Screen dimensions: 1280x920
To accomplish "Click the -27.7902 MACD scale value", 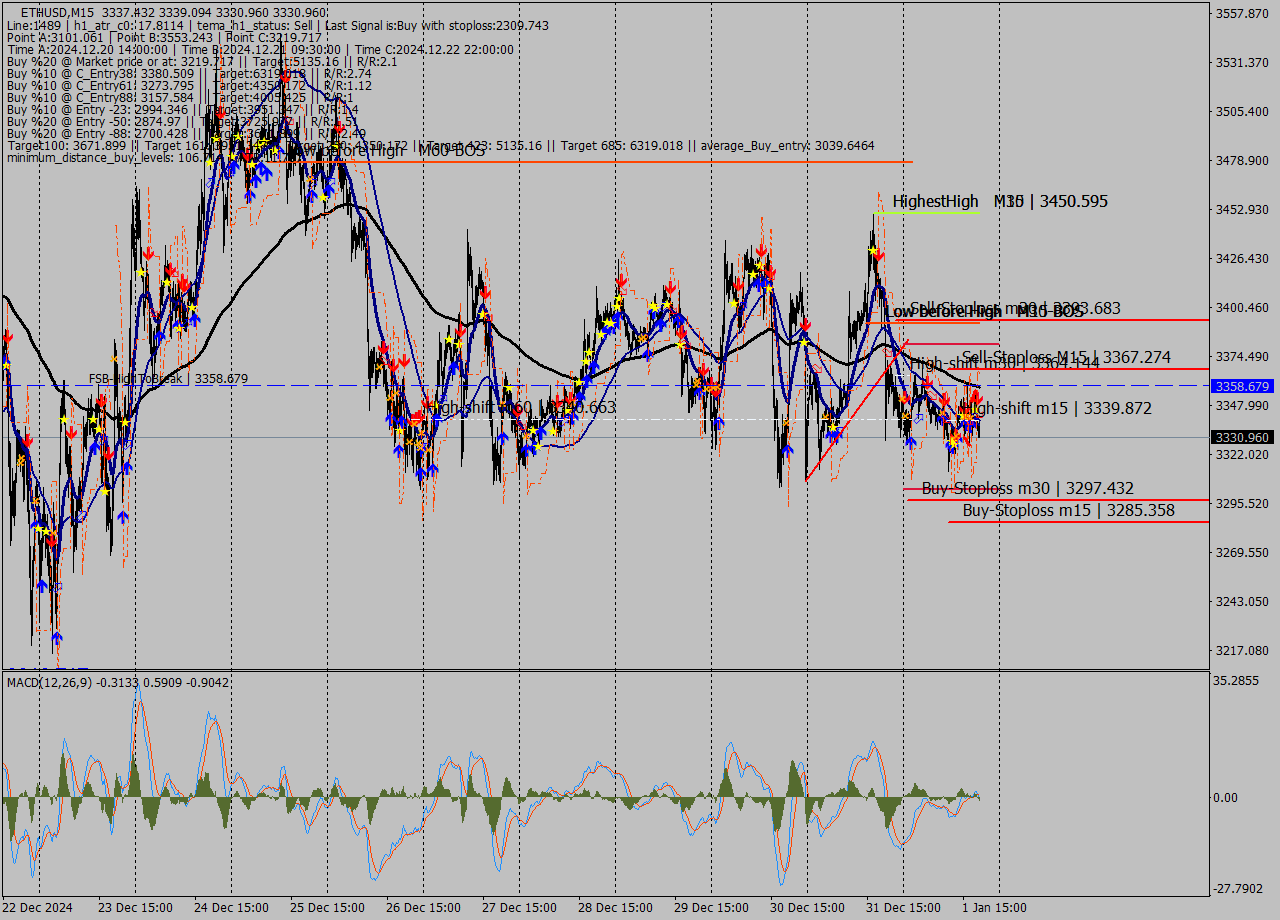I will pos(1237,888).
